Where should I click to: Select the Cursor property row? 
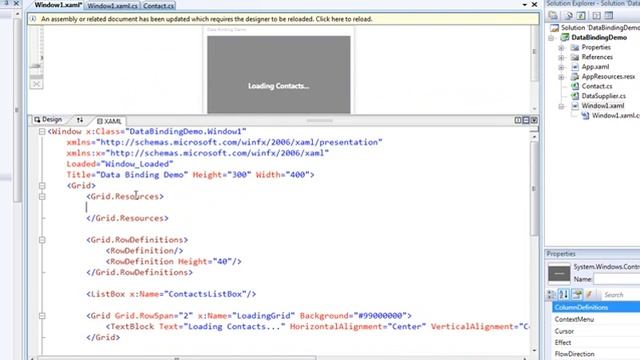pyautogui.click(x=596, y=331)
